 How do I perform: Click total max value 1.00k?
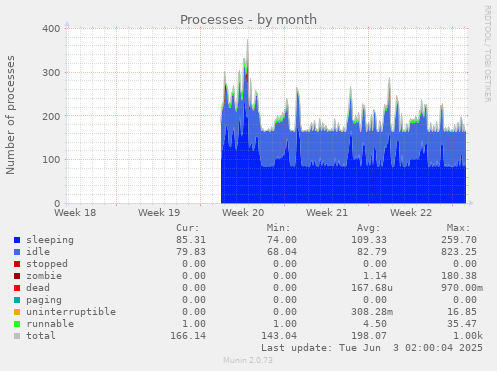[468, 336]
